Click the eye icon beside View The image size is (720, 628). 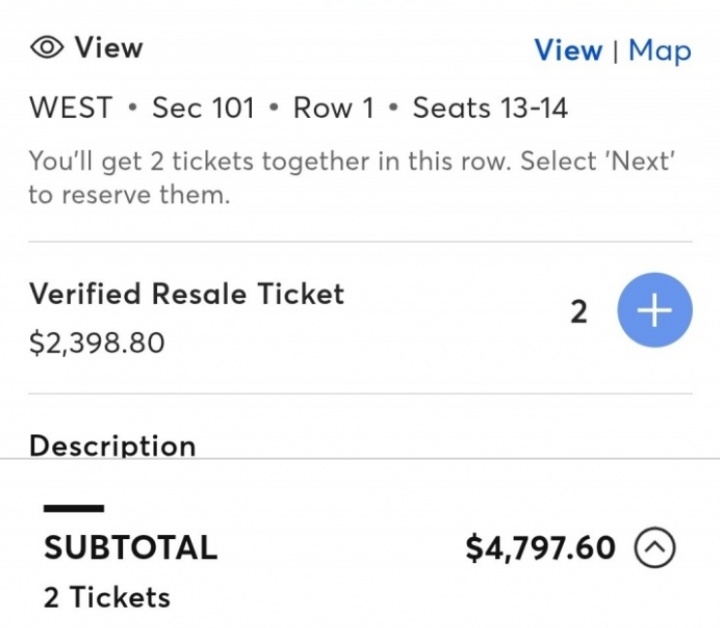(x=48, y=47)
